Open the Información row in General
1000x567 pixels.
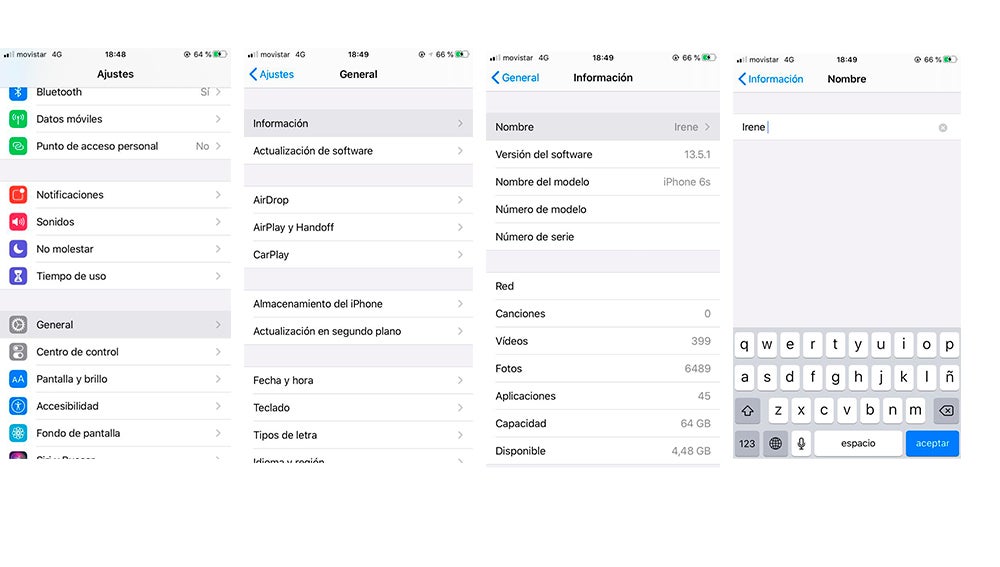358,124
